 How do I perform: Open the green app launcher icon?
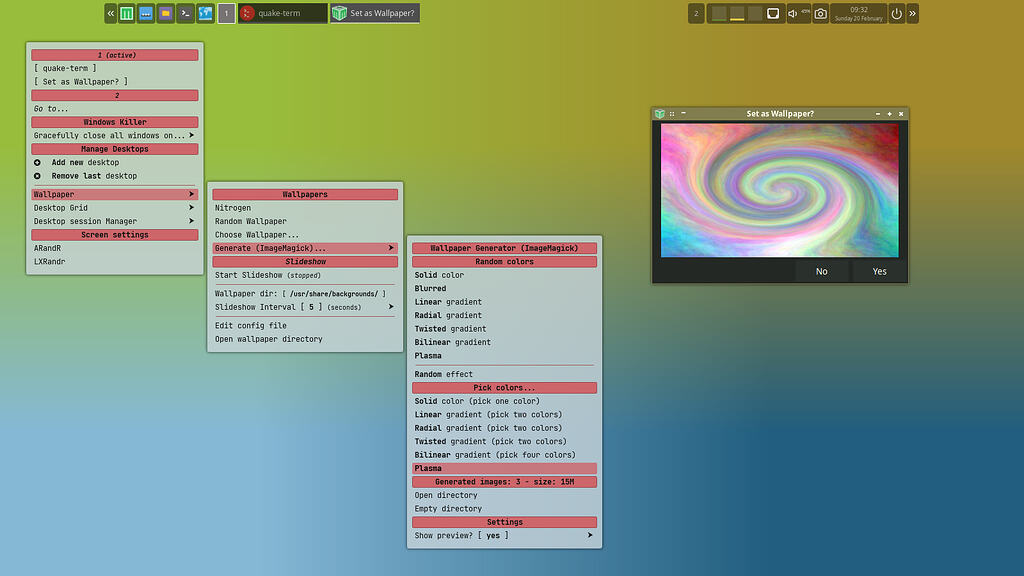click(x=126, y=13)
